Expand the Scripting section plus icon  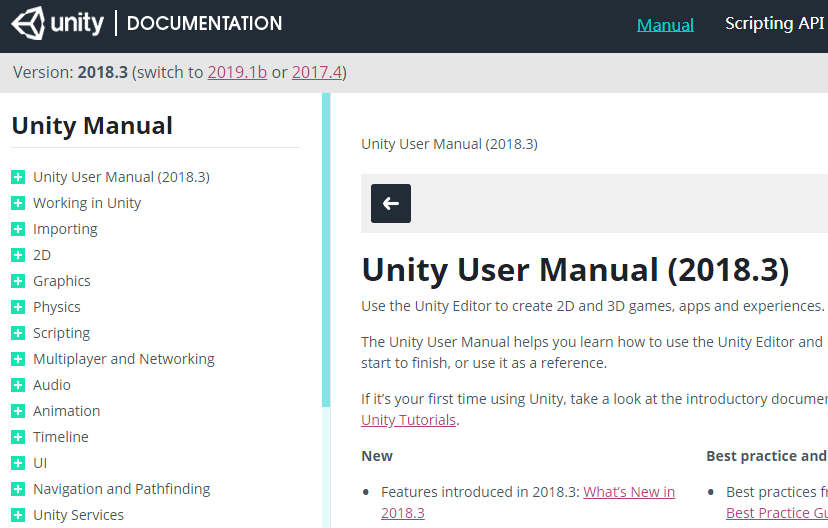tap(18, 333)
